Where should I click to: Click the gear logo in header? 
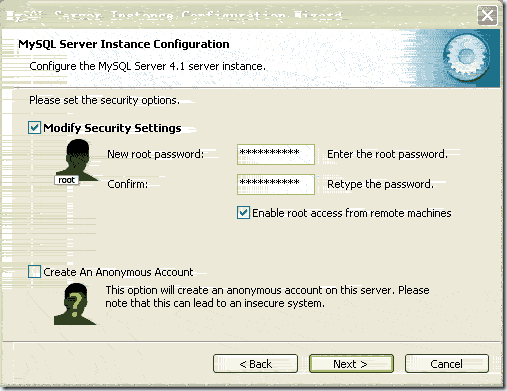[466, 57]
